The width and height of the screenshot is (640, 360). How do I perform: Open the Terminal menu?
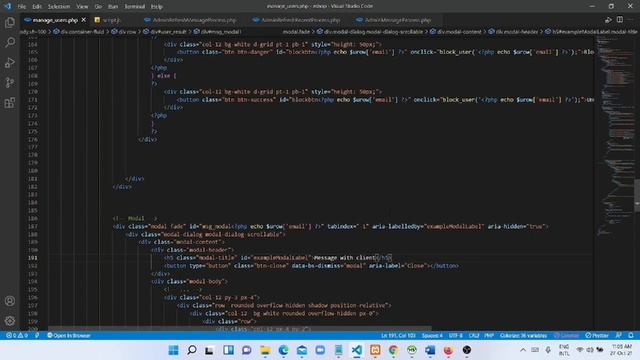pyautogui.click(x=134, y=7)
